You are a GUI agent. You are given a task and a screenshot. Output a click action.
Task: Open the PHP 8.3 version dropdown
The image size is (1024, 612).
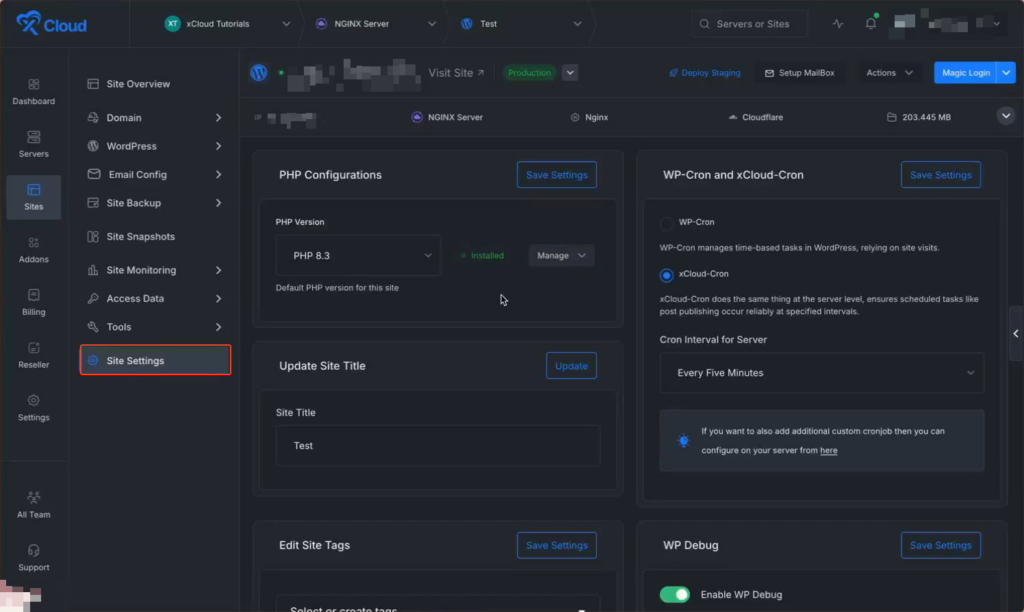[x=358, y=255]
